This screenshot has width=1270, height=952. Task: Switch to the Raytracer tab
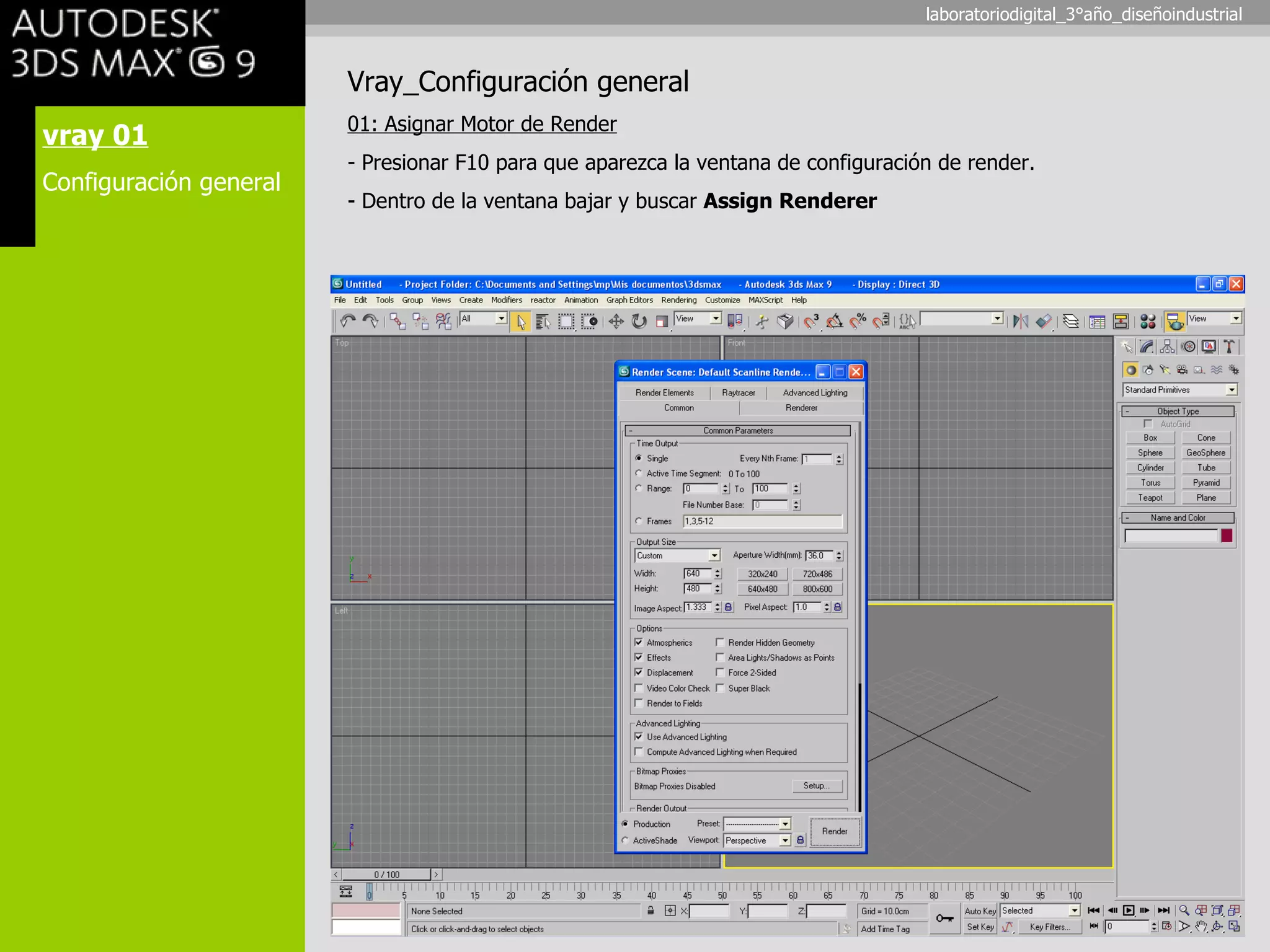[x=738, y=392]
